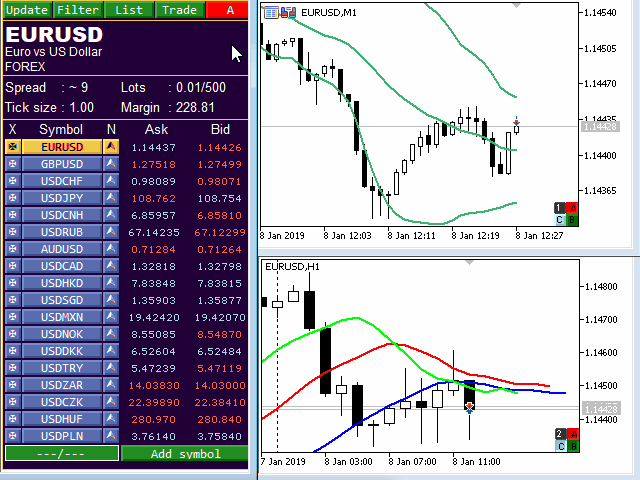Click the N chart icon for USDDKK
The height and width of the screenshot is (480, 640).
coord(111,351)
